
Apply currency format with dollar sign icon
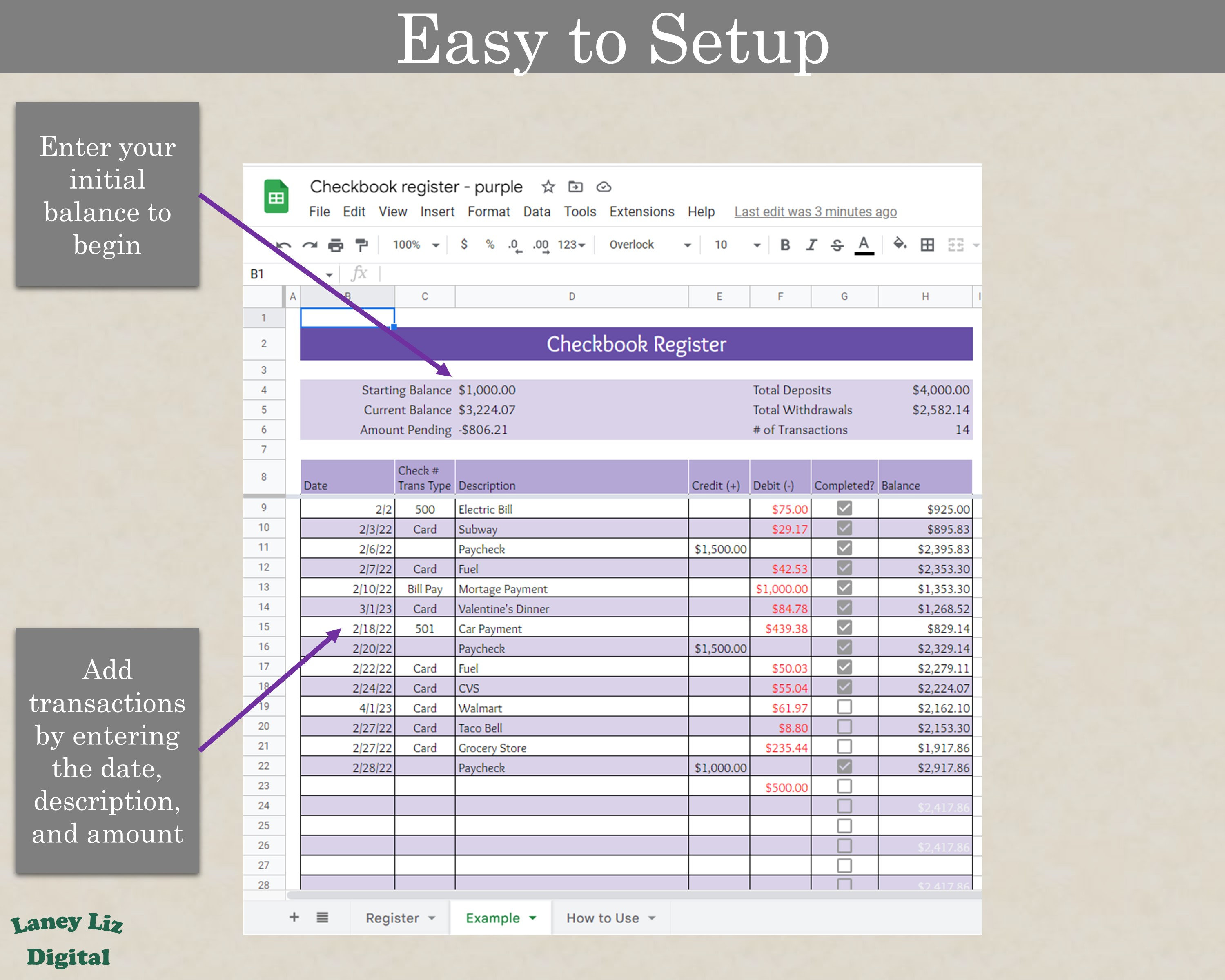pyautogui.click(x=465, y=245)
